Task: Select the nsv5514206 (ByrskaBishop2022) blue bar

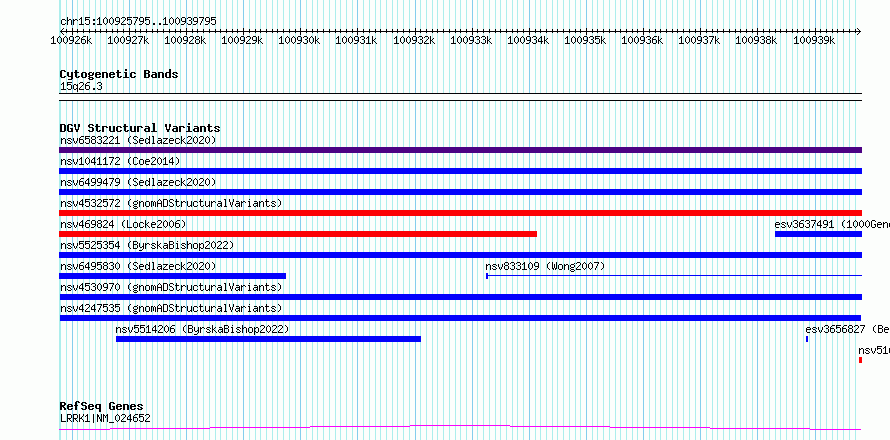Action: 268,339
